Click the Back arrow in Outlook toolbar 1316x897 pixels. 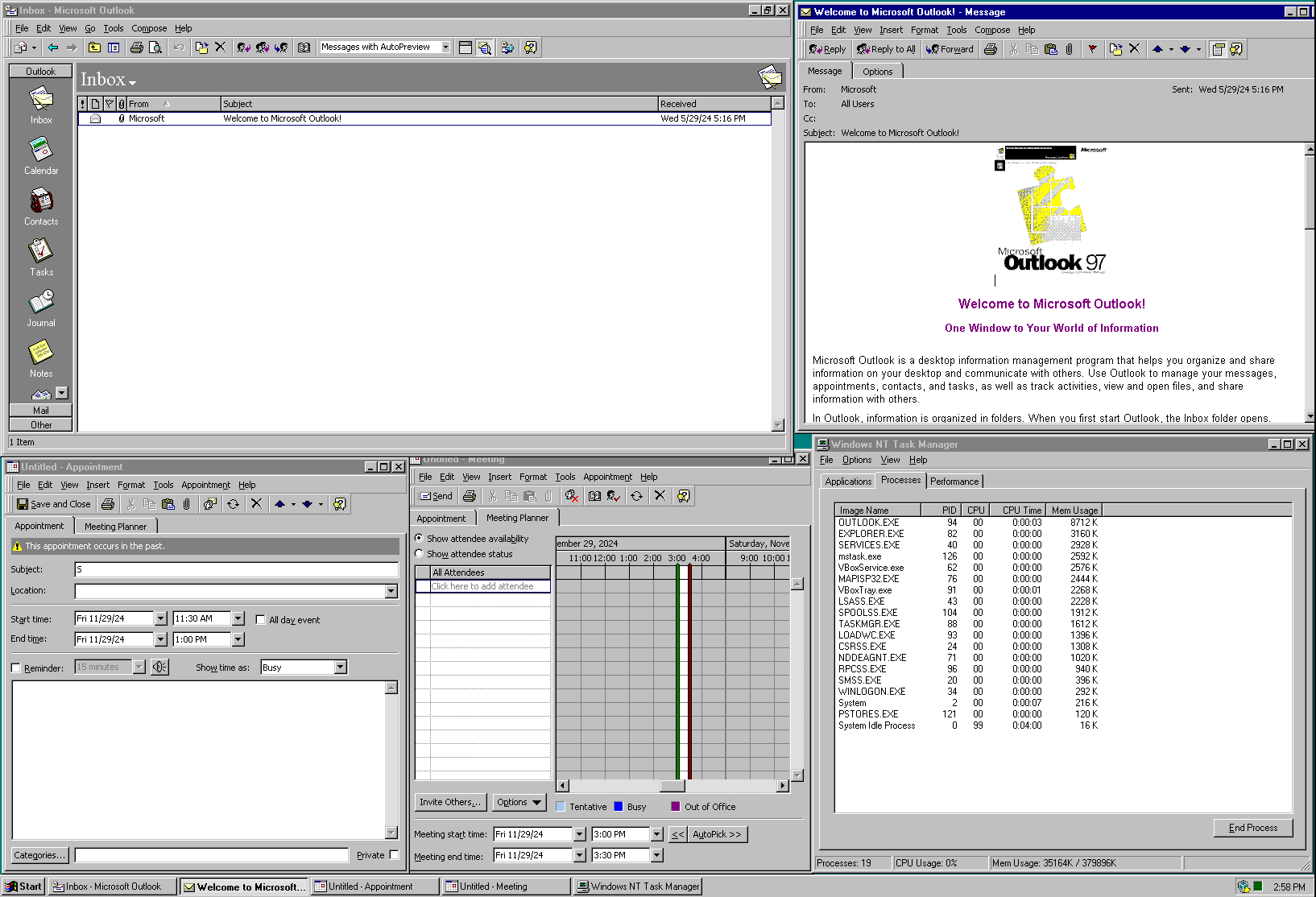53,48
